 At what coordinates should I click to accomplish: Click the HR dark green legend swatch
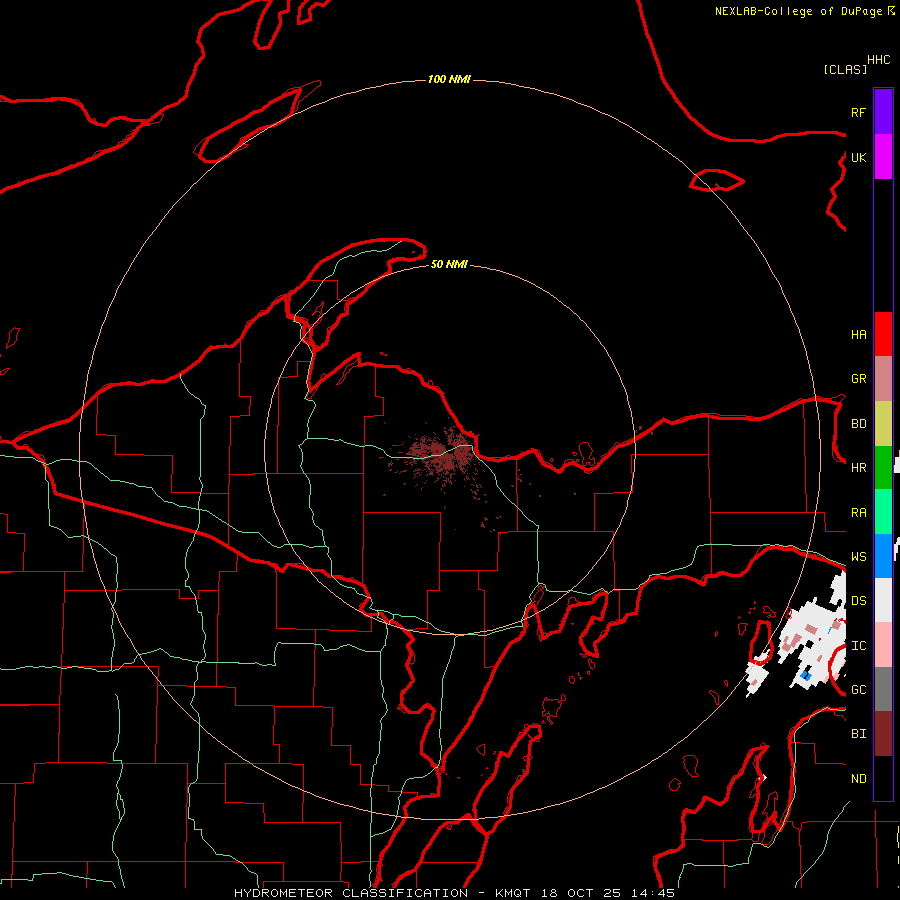click(883, 468)
